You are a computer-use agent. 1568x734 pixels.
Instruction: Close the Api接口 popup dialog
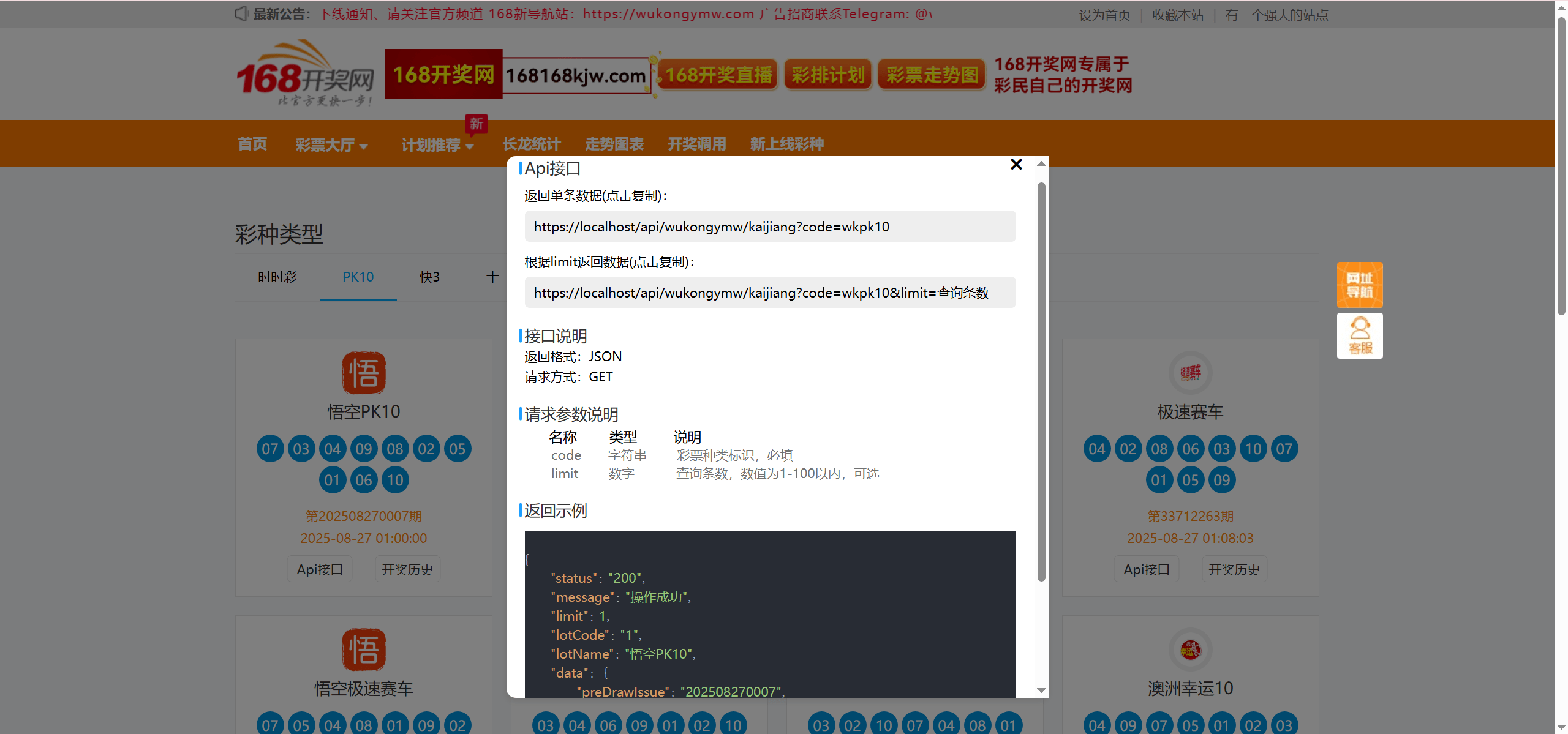(x=1016, y=164)
